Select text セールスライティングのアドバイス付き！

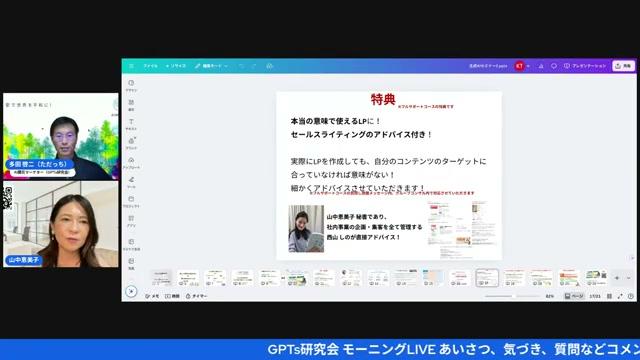361,135
